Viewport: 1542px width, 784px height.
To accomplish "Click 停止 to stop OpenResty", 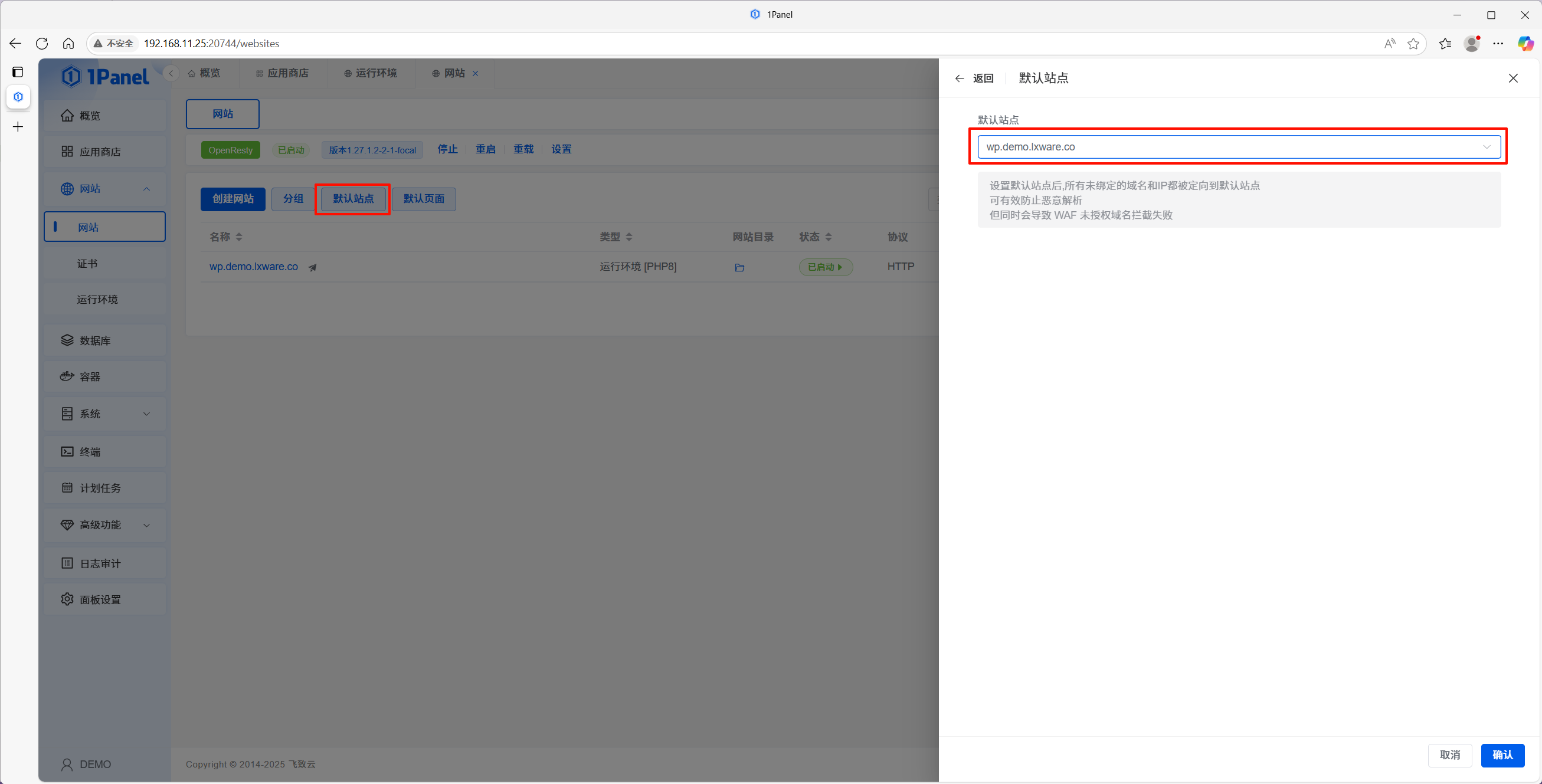I will coord(448,149).
